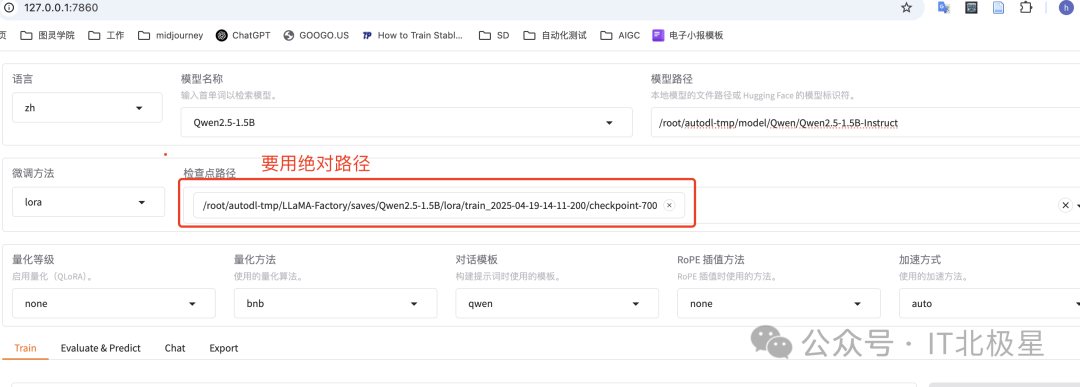This screenshot has height=387, width=1080.
Task: Open the midjourney bookmark folder
Action: click(171, 35)
